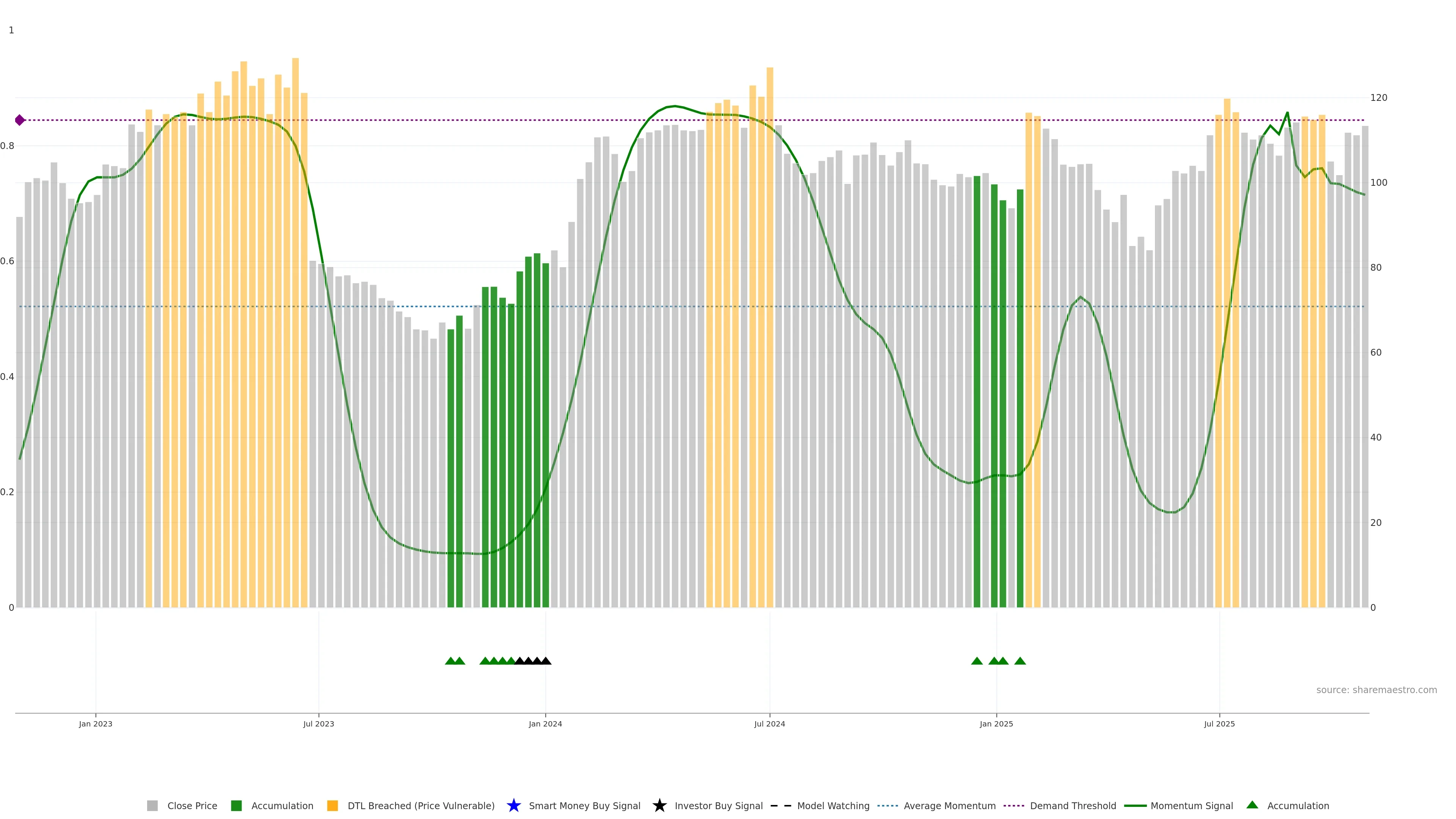Click the Jan 2024 axis label
The height and width of the screenshot is (819, 1456).
click(545, 723)
